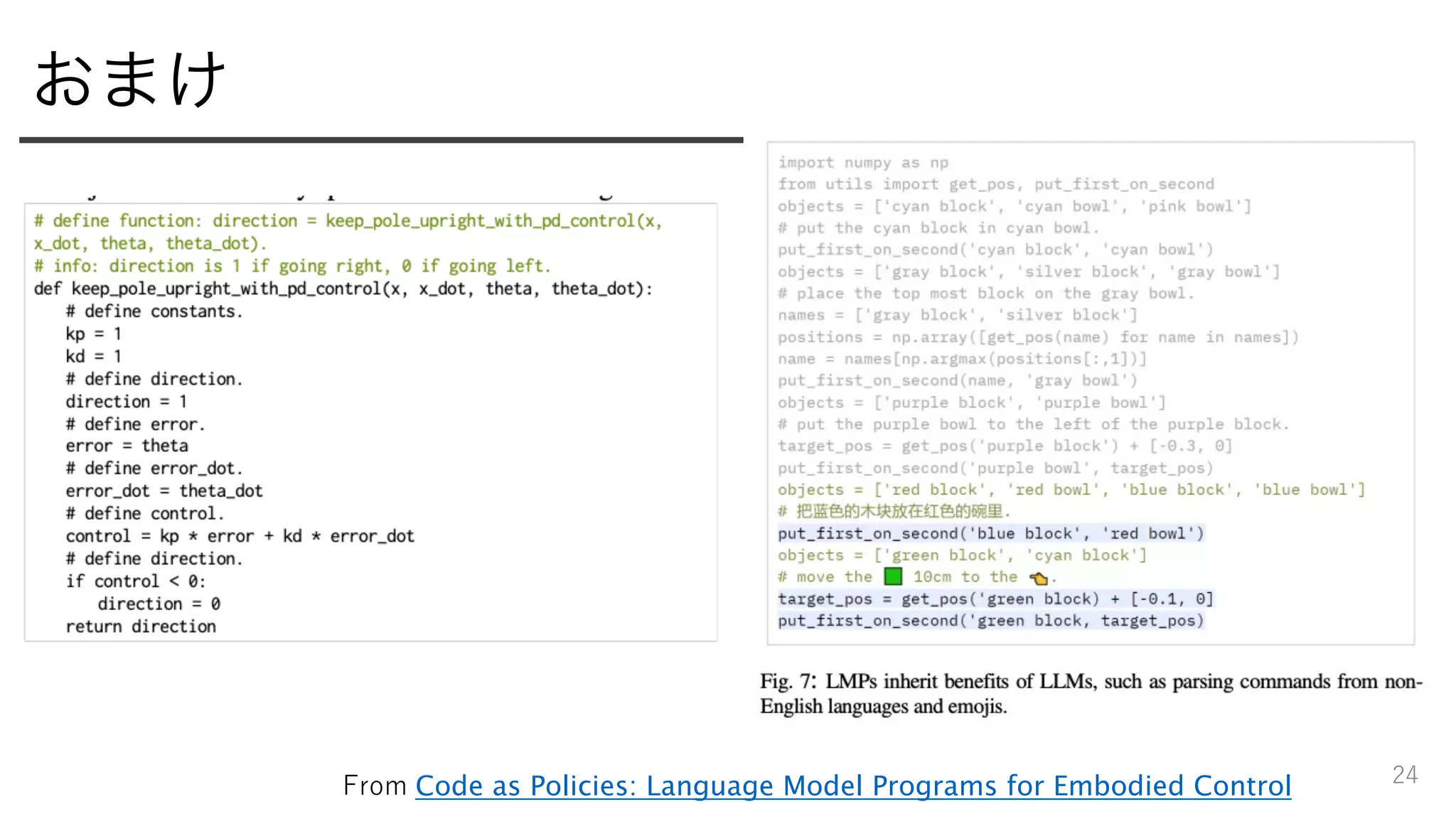This screenshot has height=819, width=1456.
Task: Click the line target_pos = get_pos('green block) + [-0.1, 0]
Action: [995, 599]
